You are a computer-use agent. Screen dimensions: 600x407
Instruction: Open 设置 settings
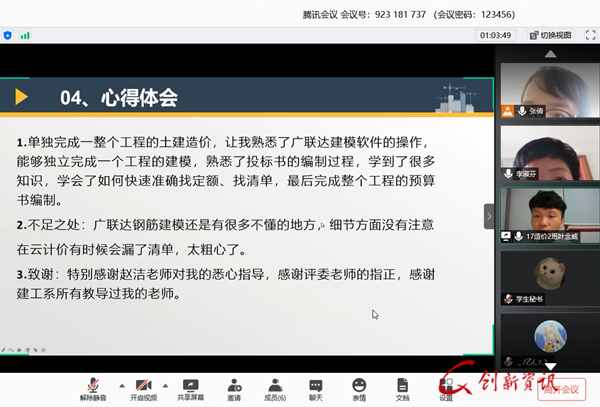[x=446, y=389]
